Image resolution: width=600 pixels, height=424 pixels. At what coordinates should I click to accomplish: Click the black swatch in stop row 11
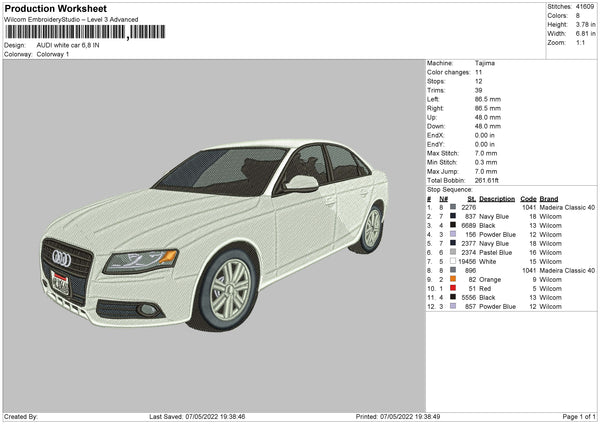pyautogui.click(x=452, y=297)
